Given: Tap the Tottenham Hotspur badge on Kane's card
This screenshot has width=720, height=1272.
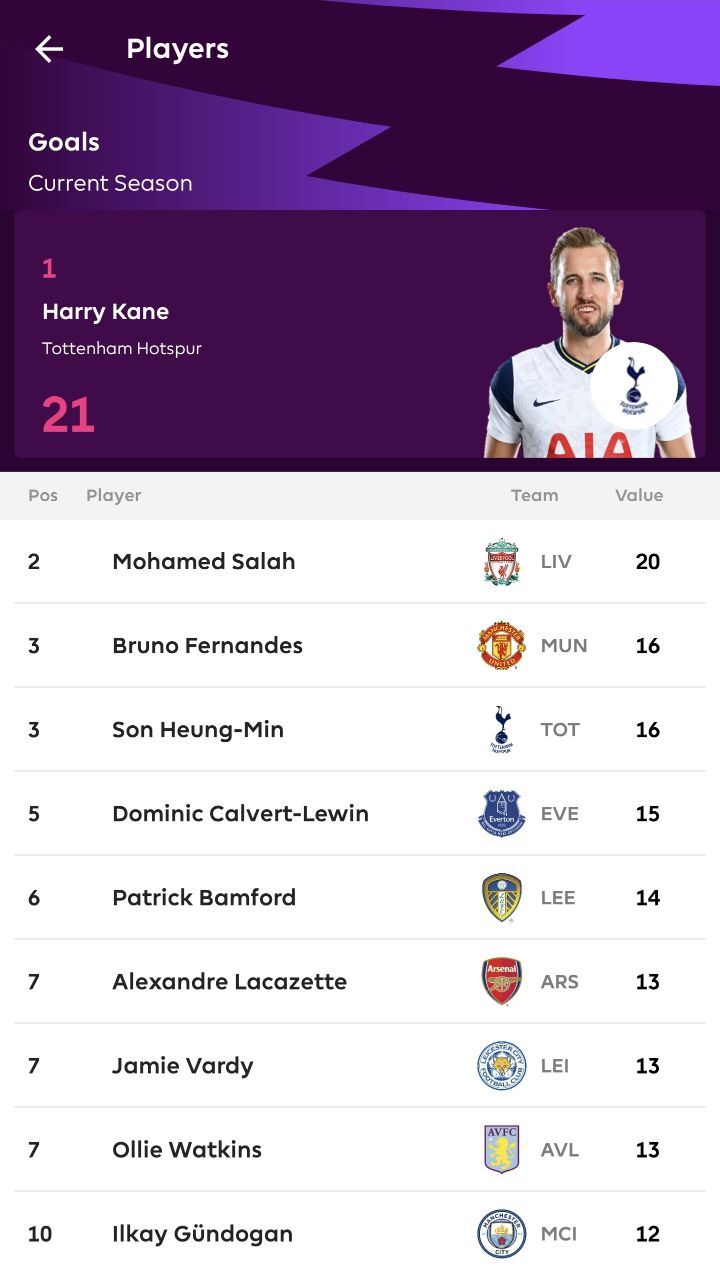Looking at the screenshot, I should 633,385.
